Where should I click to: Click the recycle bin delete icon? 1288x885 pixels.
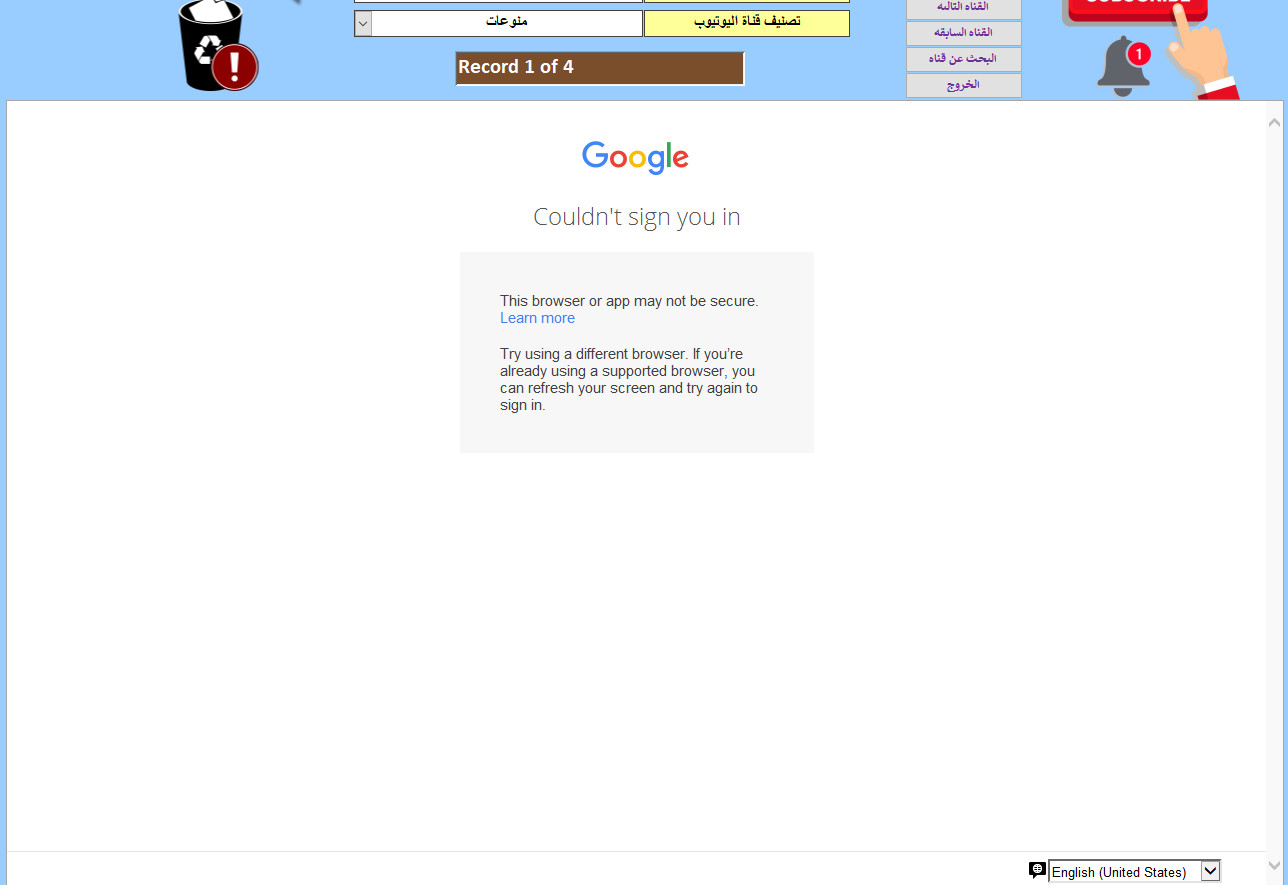point(218,46)
